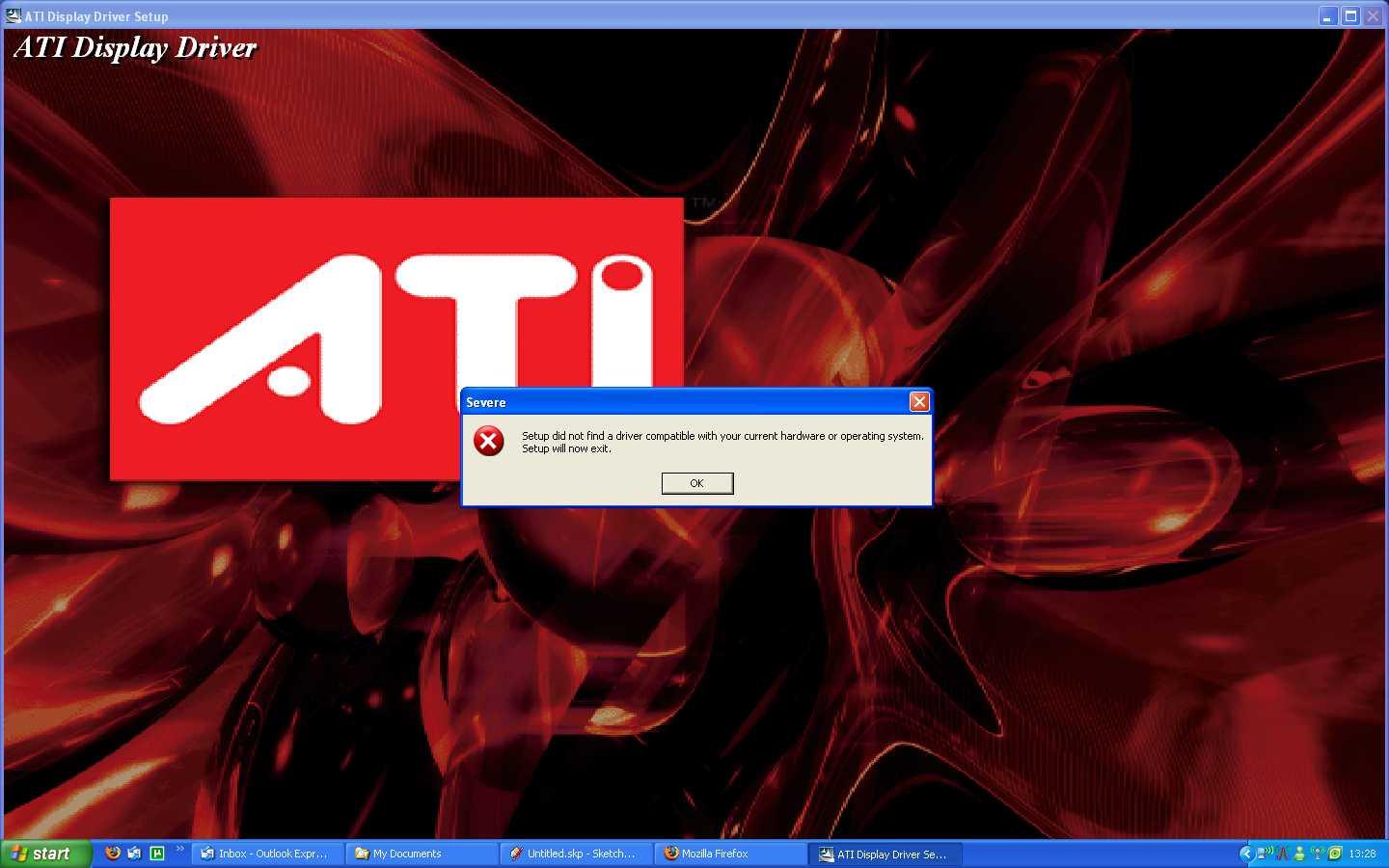The height and width of the screenshot is (868, 1389).
Task: Open the Windows Start menu
Action: pos(44,854)
